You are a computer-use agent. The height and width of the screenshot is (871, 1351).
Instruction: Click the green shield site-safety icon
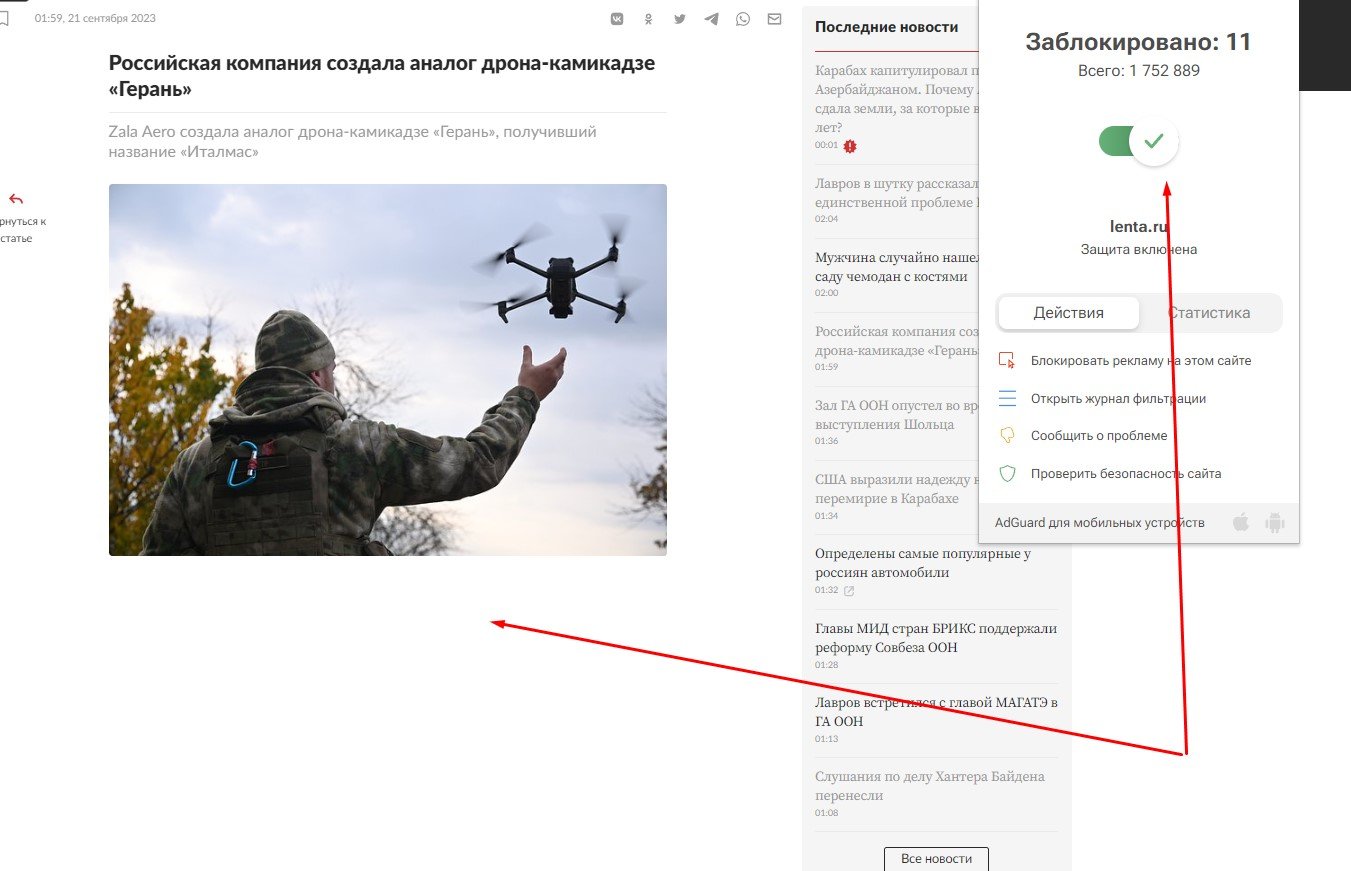click(1007, 473)
